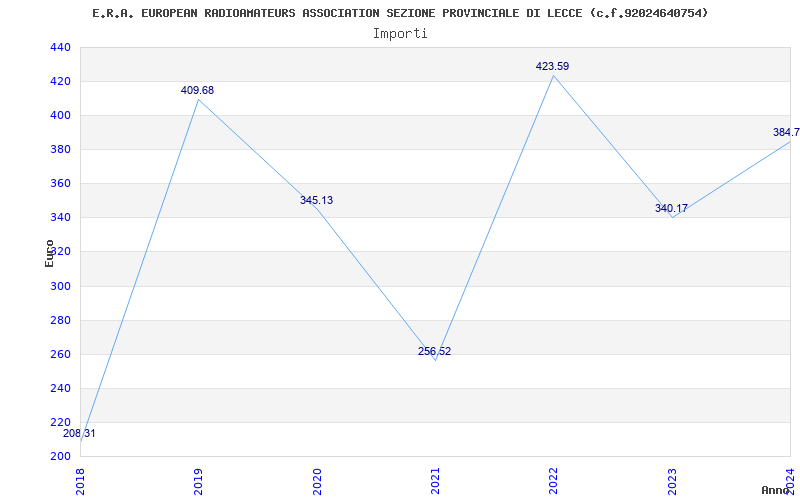Click the 2021 x-axis label
800x500 pixels.
click(x=435, y=481)
